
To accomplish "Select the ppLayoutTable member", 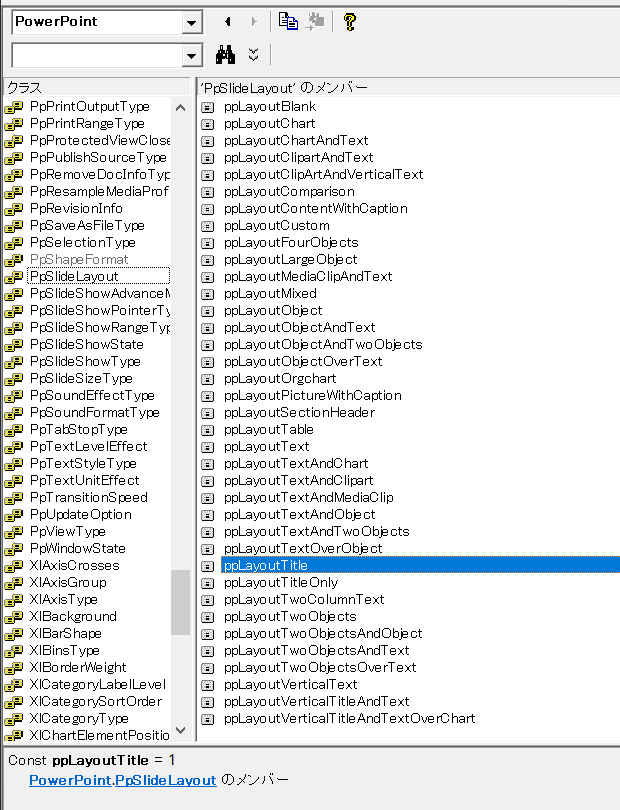I will tap(269, 430).
